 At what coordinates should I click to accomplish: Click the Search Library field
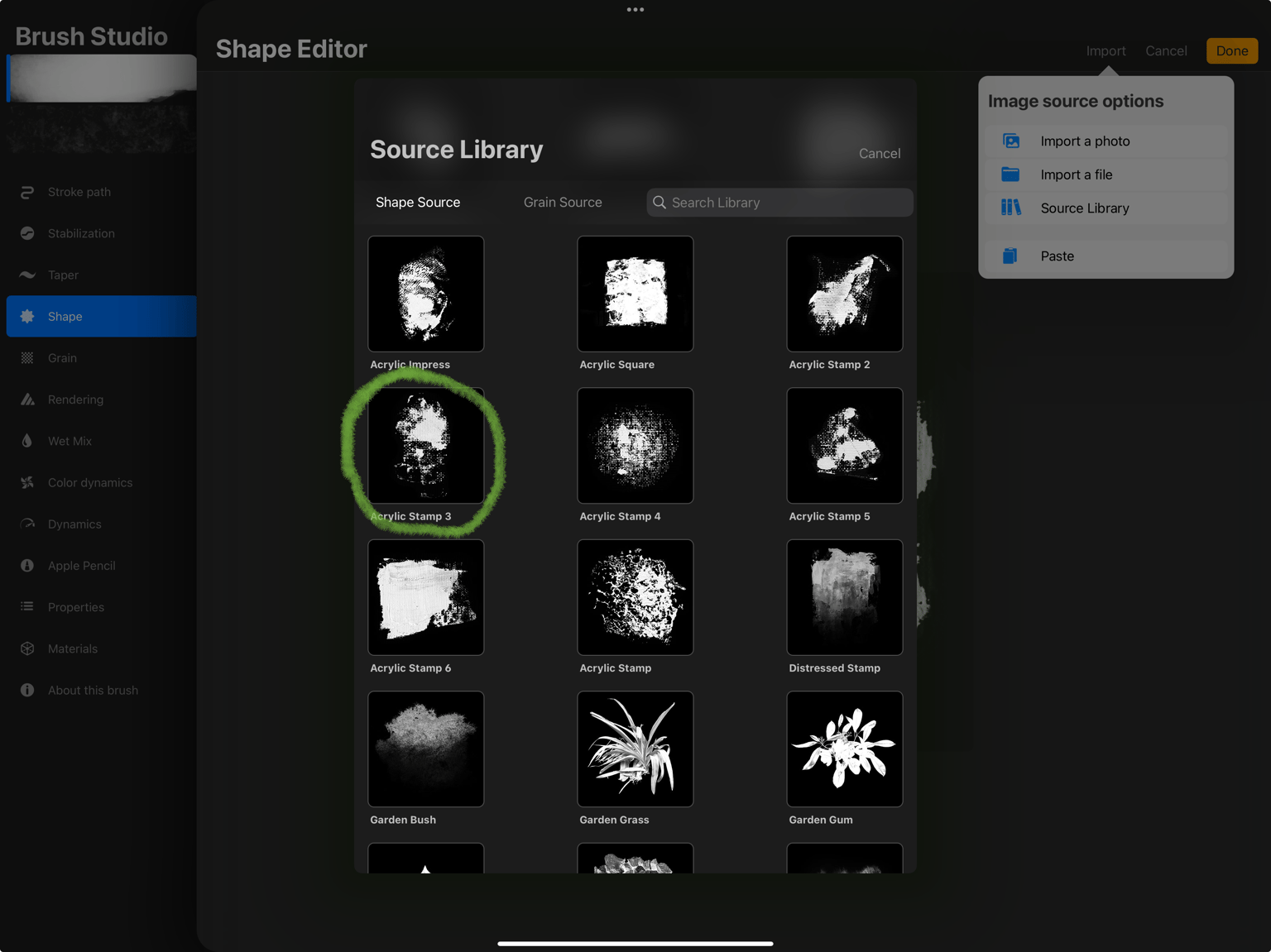(779, 203)
